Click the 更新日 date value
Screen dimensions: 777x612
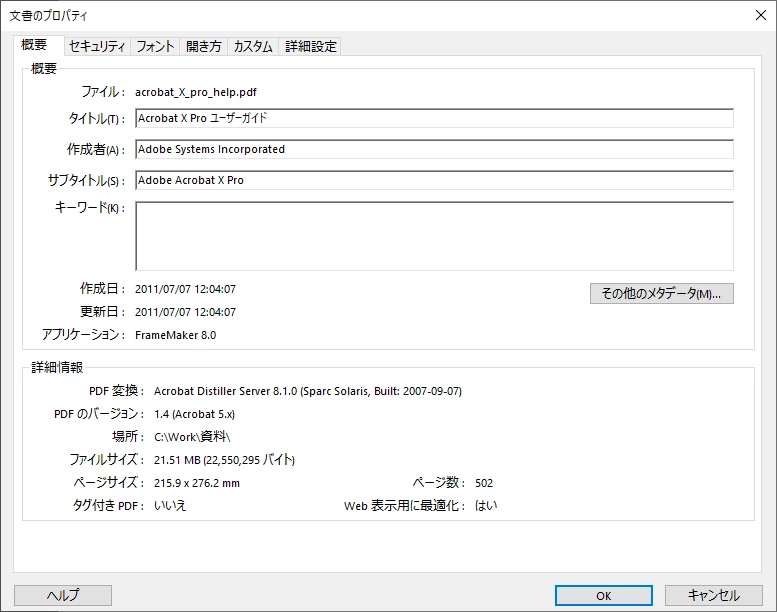[x=185, y=312]
